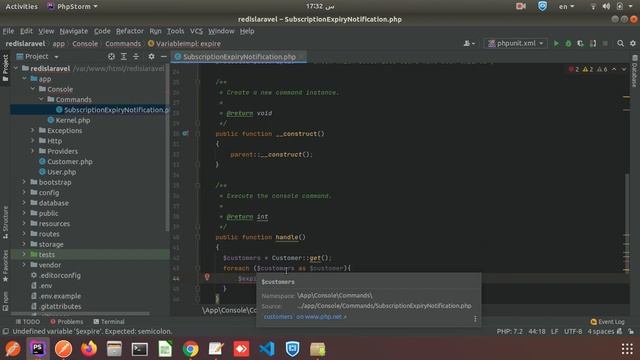Run the phpunit.xml configuration
Image resolution: width=640 pixels, height=360 pixels.
556,43
